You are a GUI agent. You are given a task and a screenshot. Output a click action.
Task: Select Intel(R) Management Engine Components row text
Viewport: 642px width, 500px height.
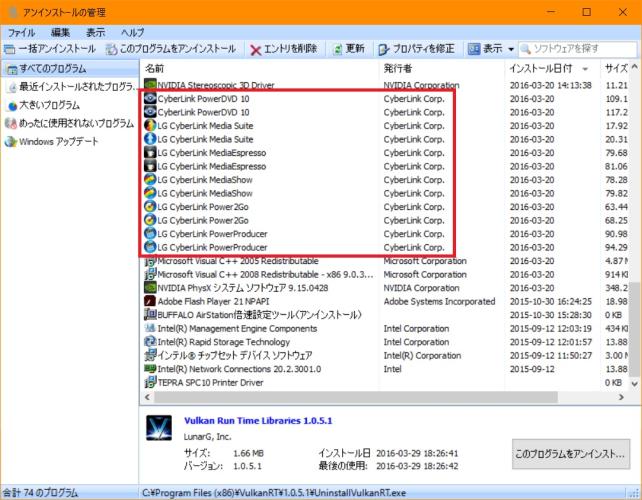(237, 328)
